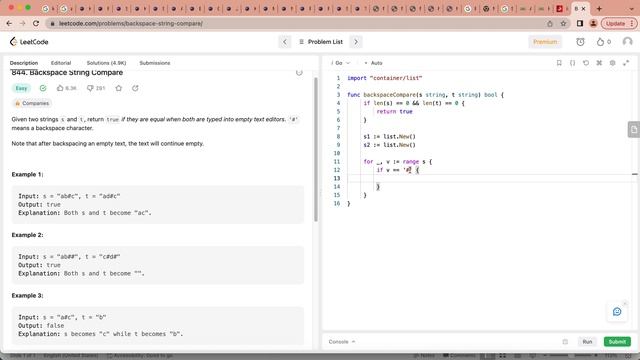
Task: Format code with the braces icon
Action: (573, 63)
